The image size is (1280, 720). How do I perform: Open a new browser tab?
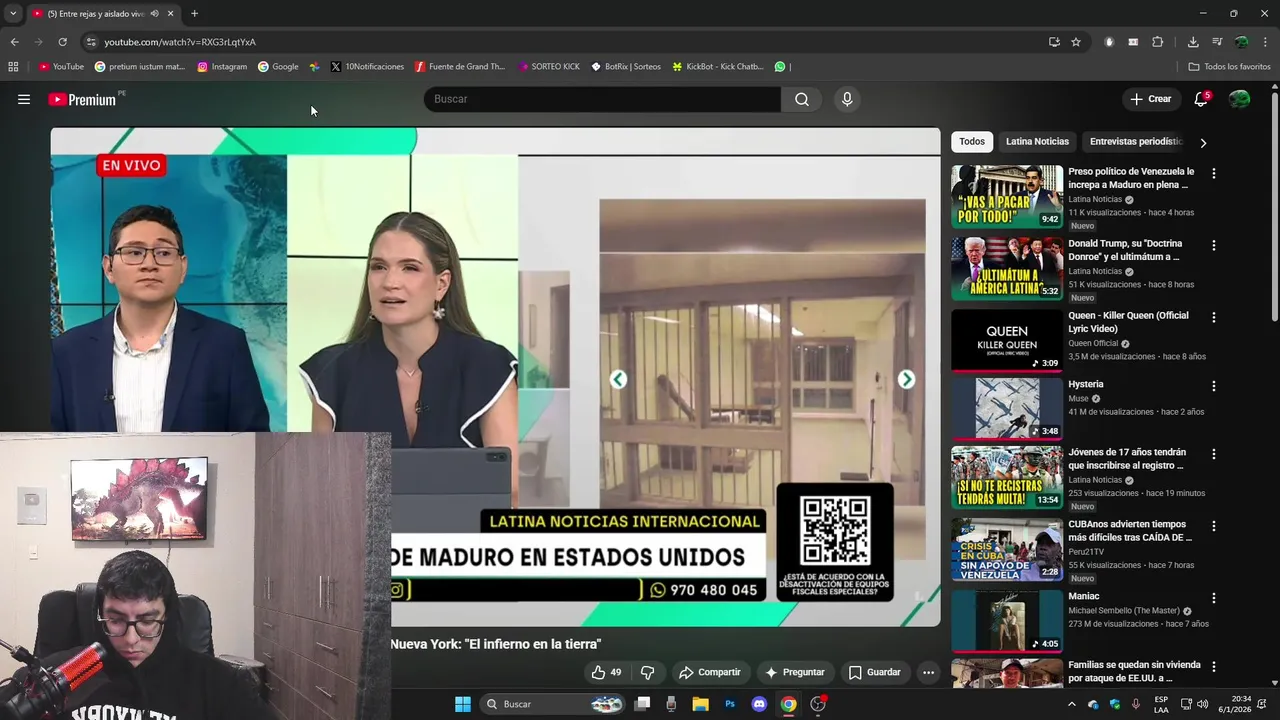pos(194,14)
